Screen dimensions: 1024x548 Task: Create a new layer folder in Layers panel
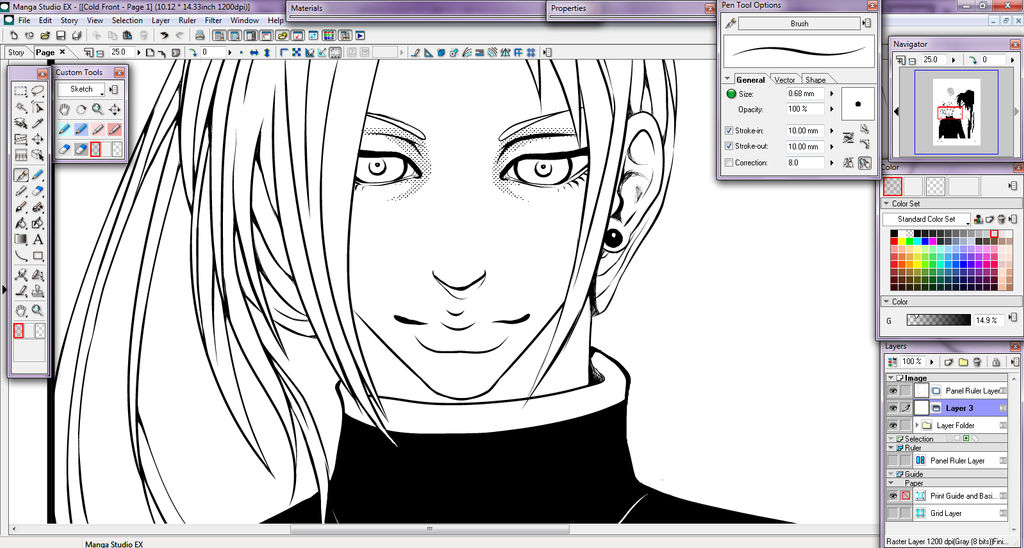click(963, 361)
